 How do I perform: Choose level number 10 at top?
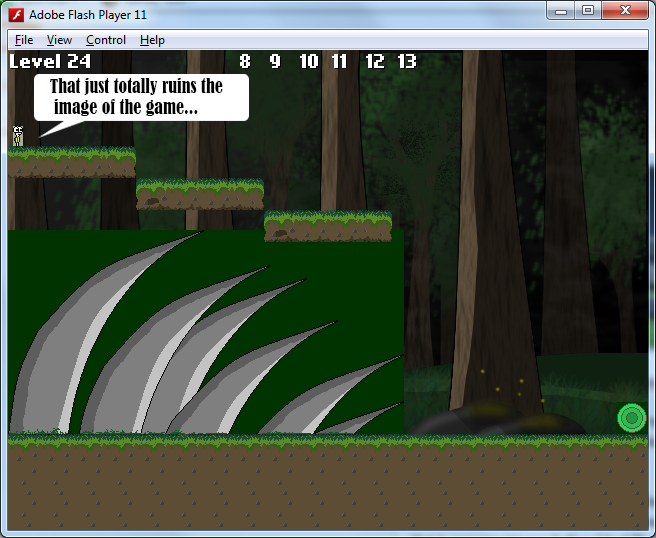[308, 62]
